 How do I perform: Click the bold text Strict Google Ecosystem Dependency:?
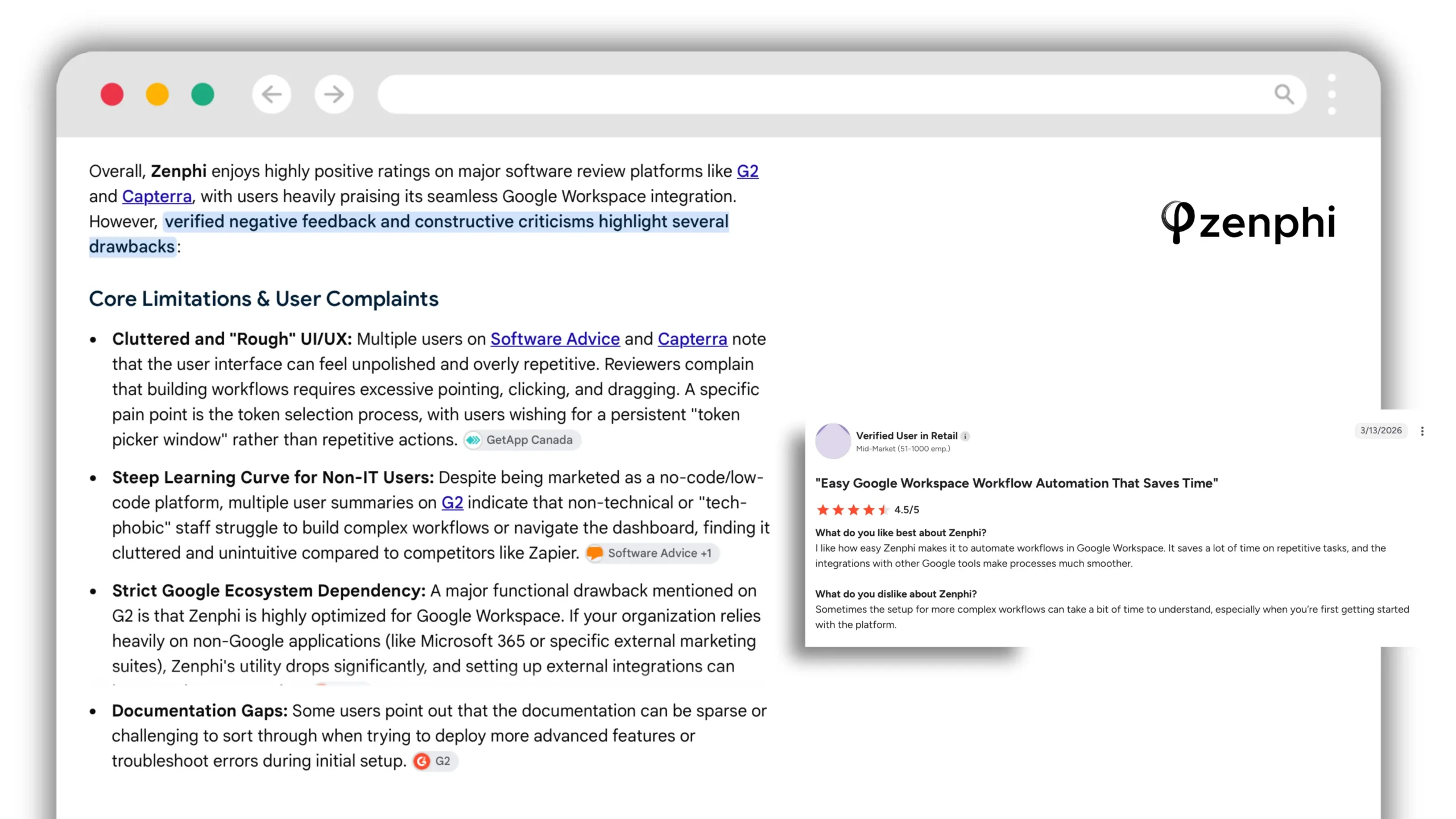coord(268,590)
